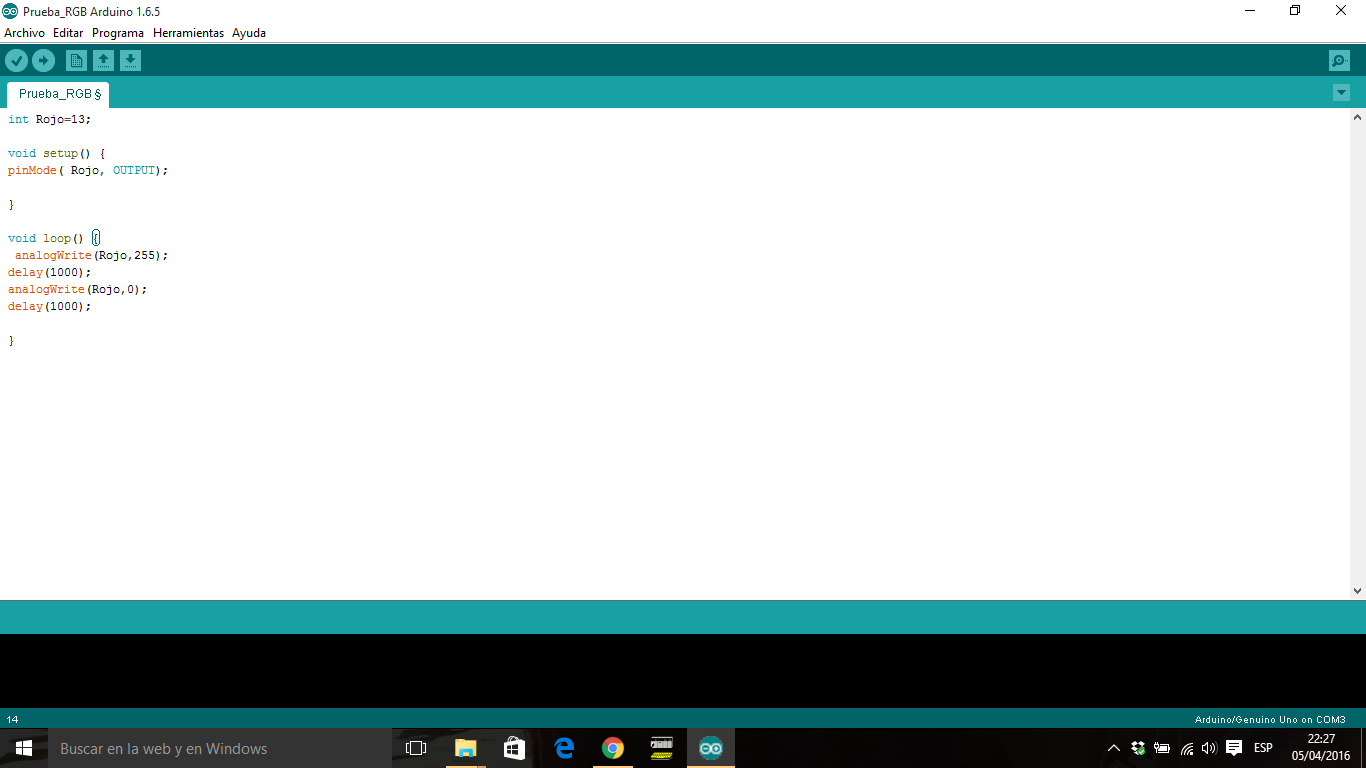Open the Serial Monitor magnifier icon
1366x768 pixels.
(x=1339, y=61)
